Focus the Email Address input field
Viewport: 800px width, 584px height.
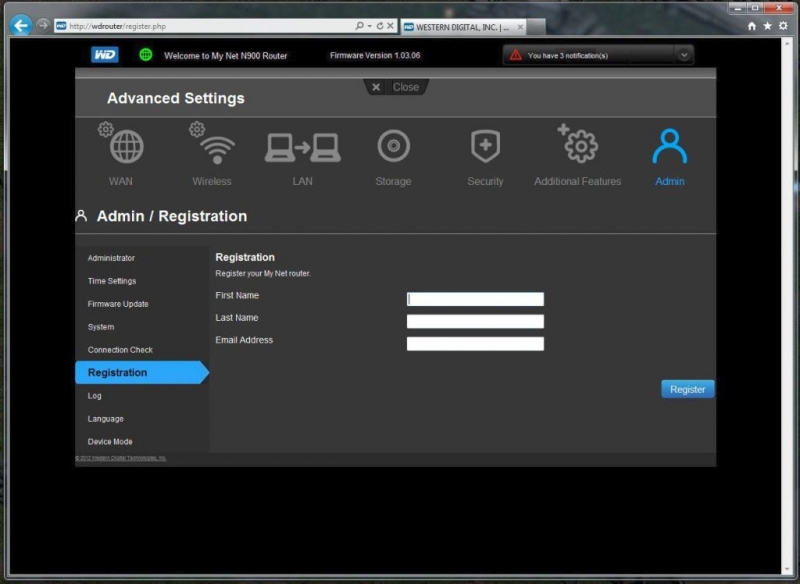point(475,344)
